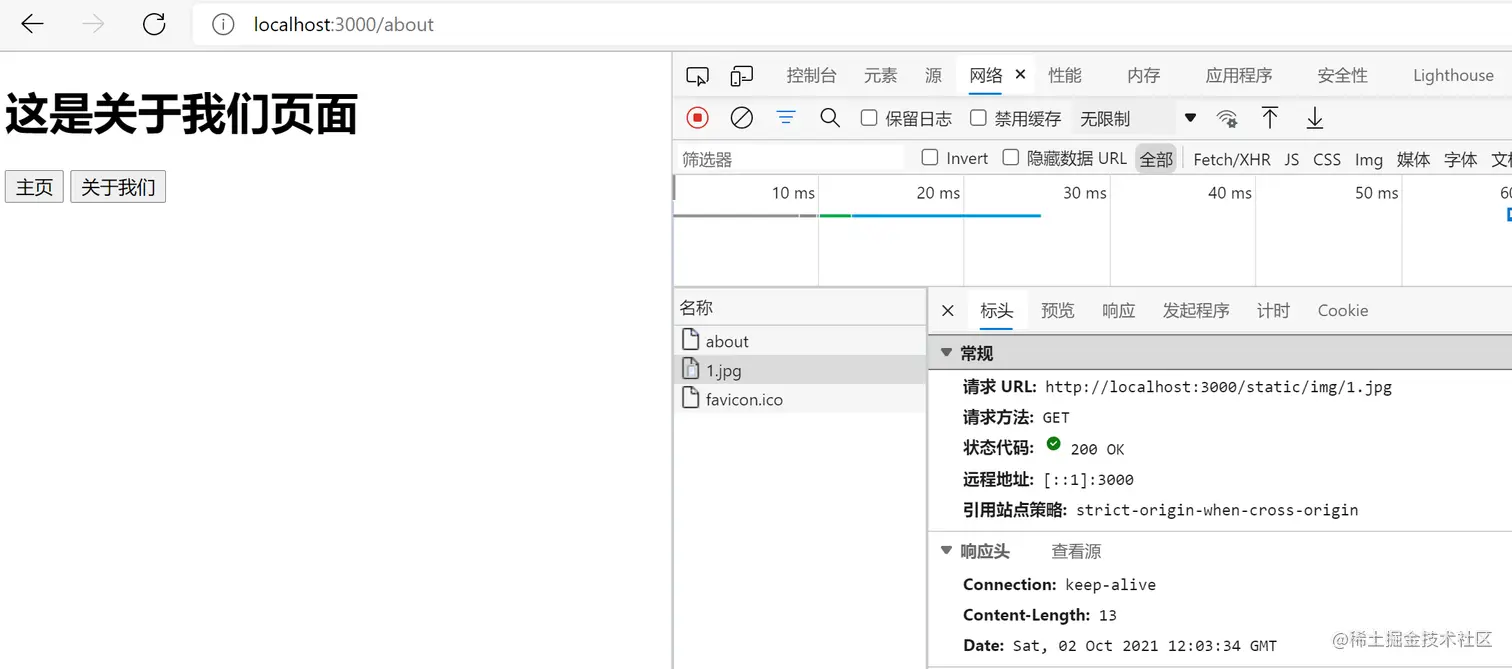Switch to the Initiator tab (发起程序)
Image resolution: width=1512 pixels, height=669 pixels.
[x=1196, y=311]
